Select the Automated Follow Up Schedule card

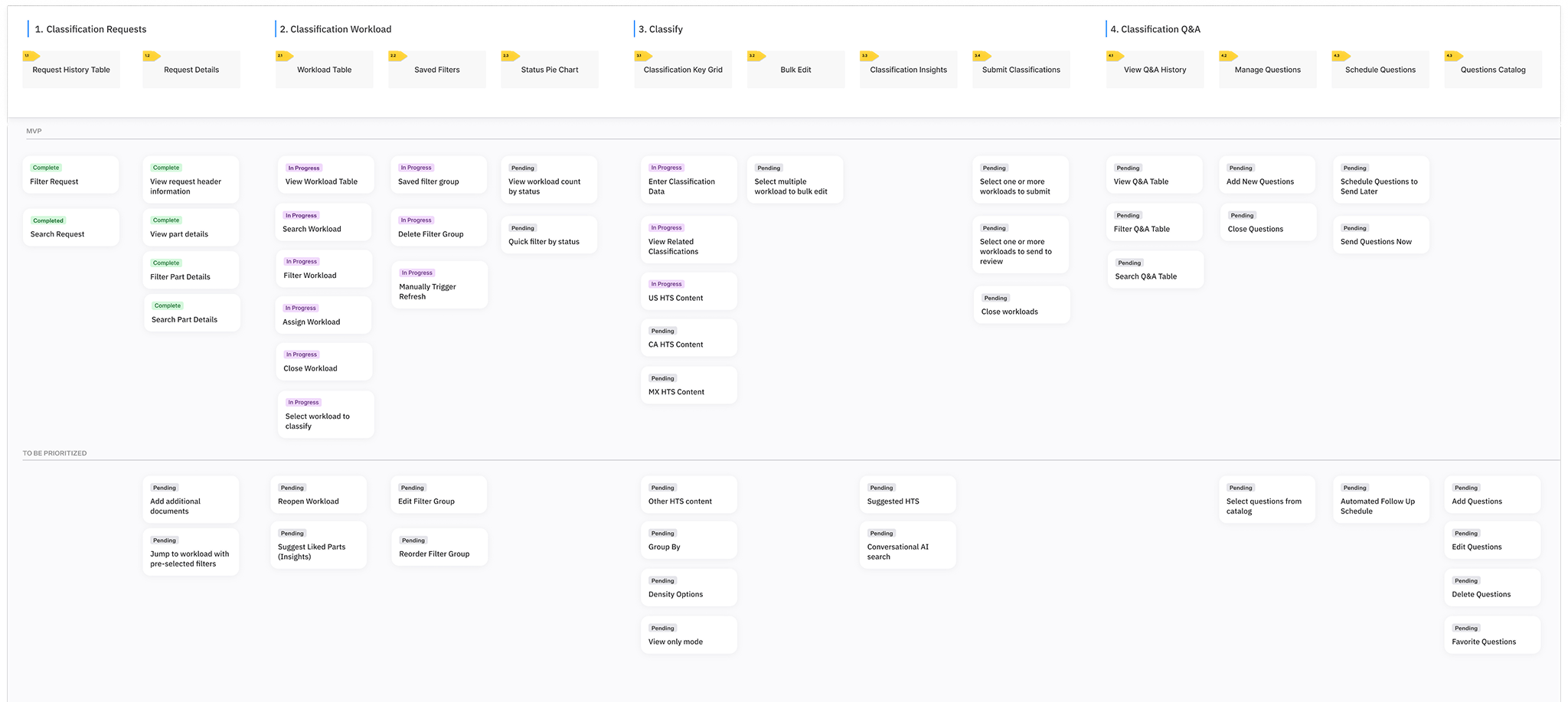(x=1381, y=499)
